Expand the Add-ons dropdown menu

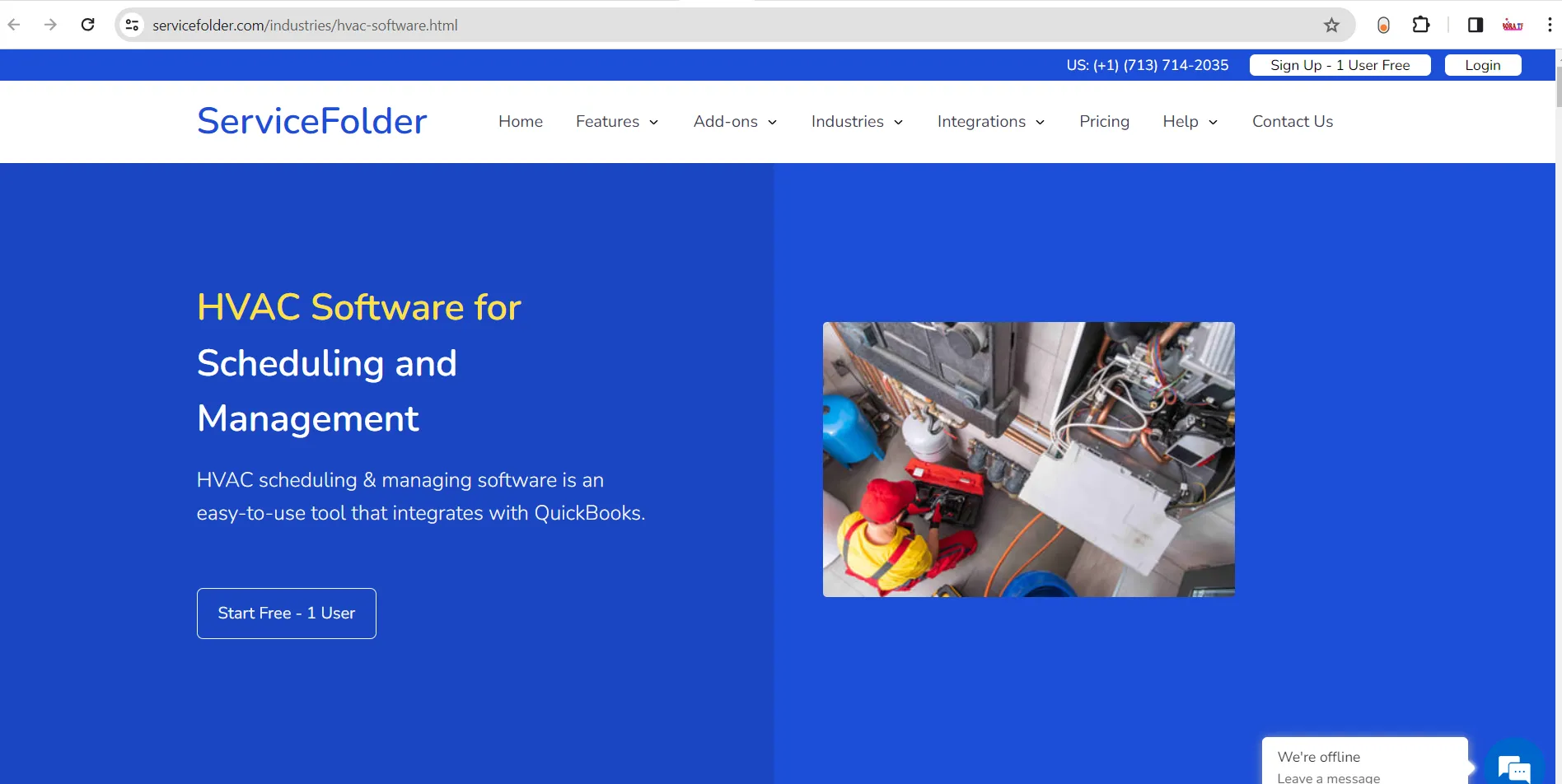[735, 121]
